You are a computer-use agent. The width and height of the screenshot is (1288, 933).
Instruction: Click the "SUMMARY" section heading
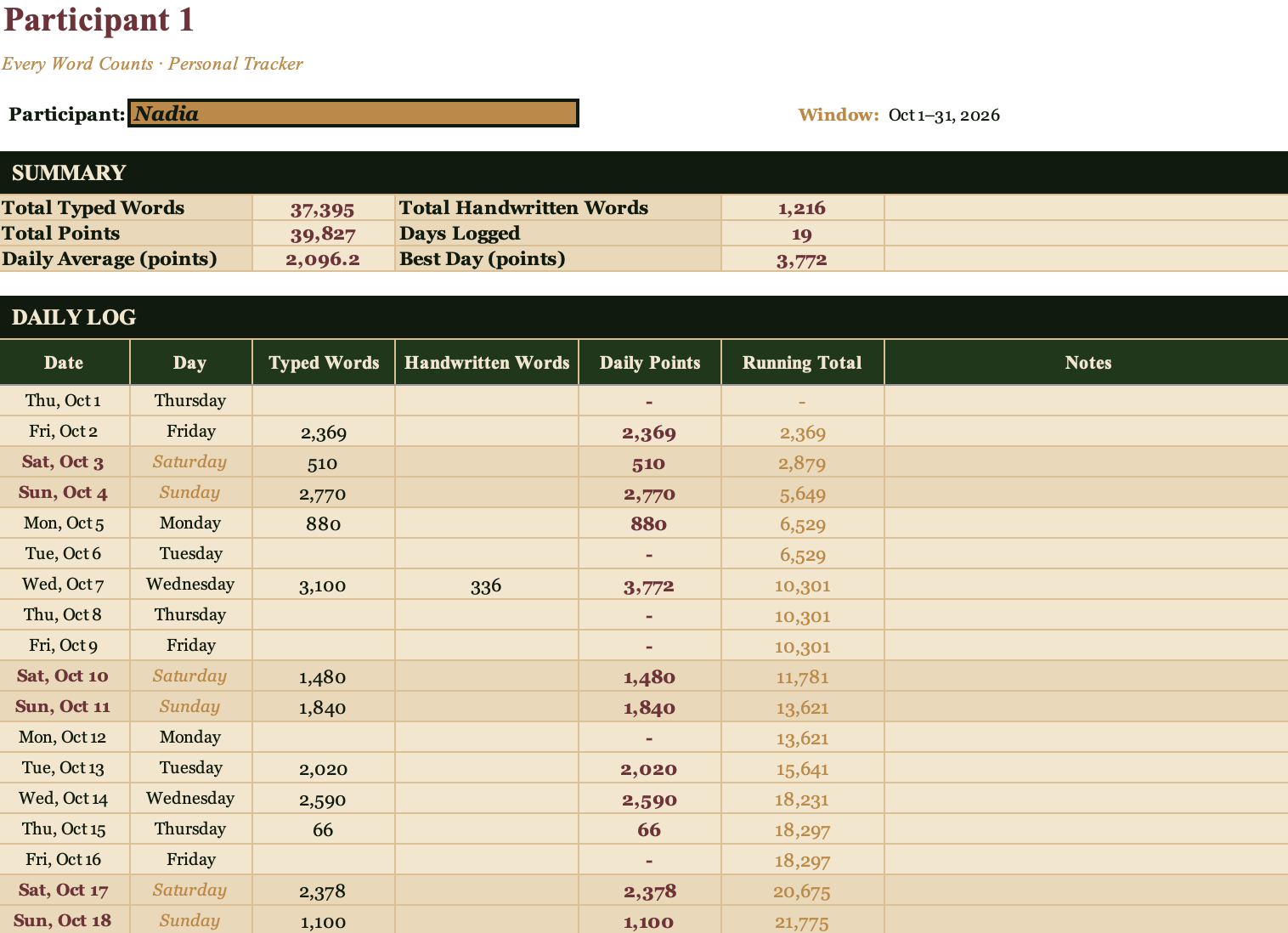click(69, 172)
